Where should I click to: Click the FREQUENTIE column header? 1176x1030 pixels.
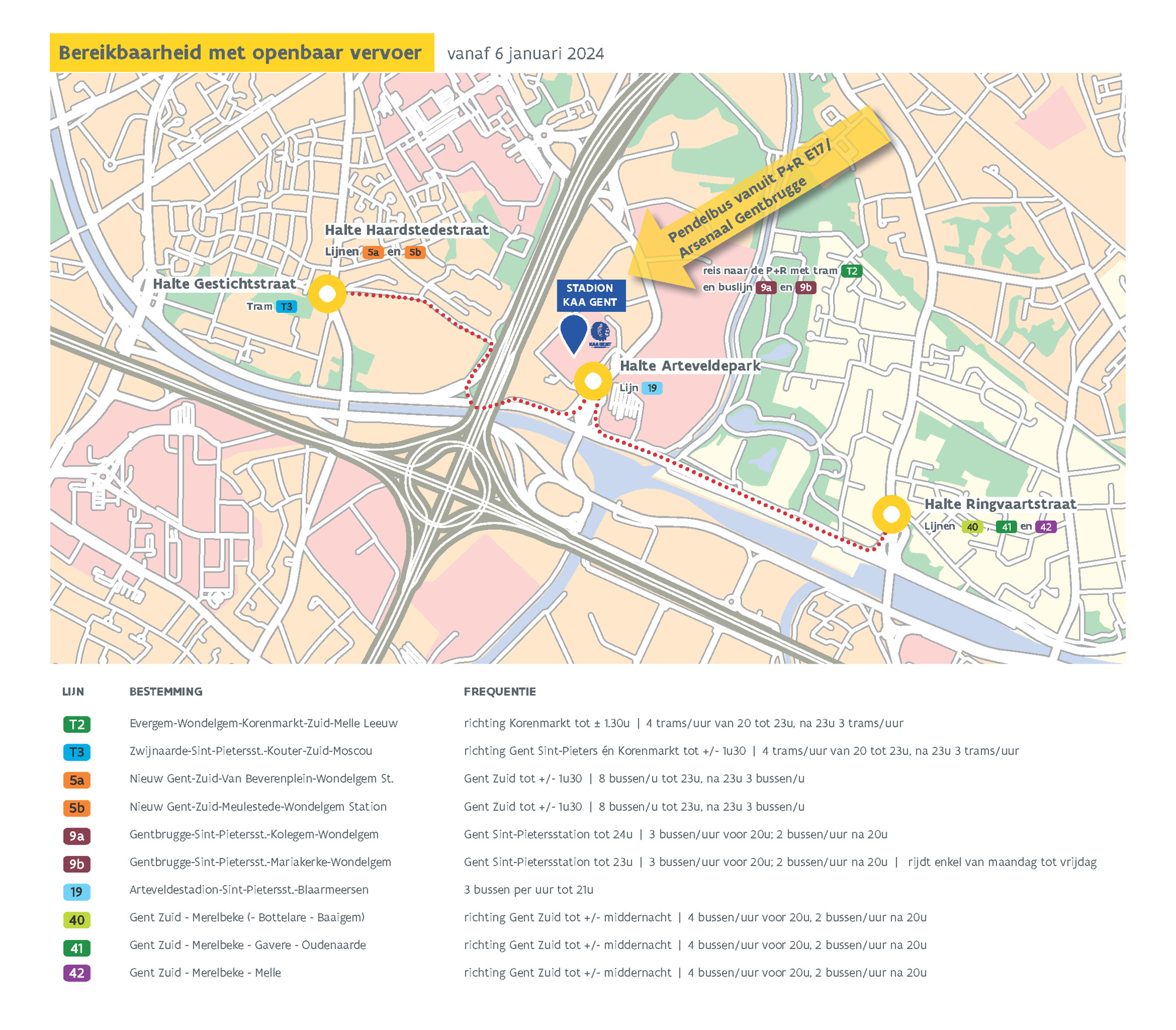click(x=500, y=692)
